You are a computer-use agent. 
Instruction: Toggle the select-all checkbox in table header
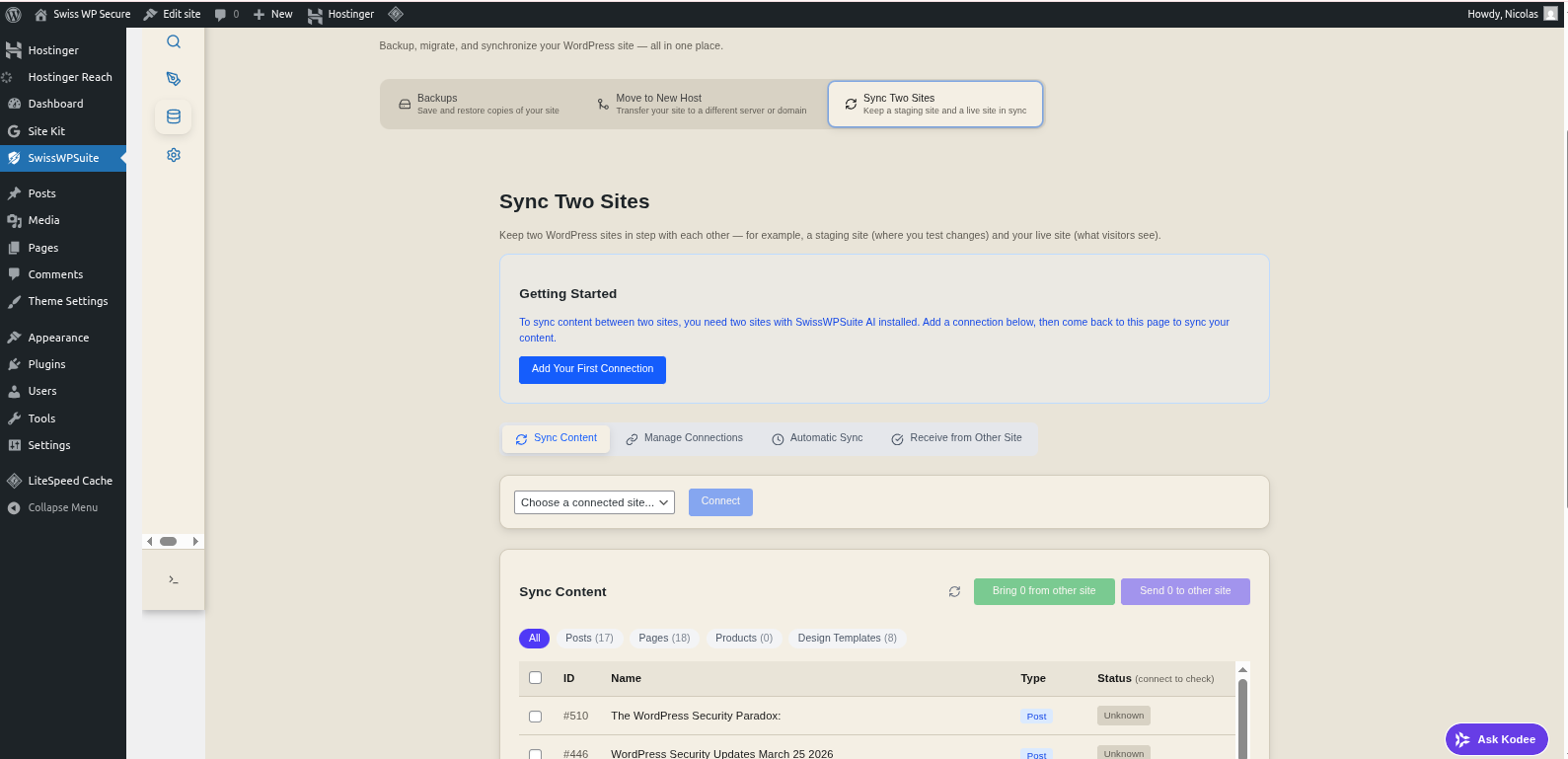pyautogui.click(x=535, y=678)
